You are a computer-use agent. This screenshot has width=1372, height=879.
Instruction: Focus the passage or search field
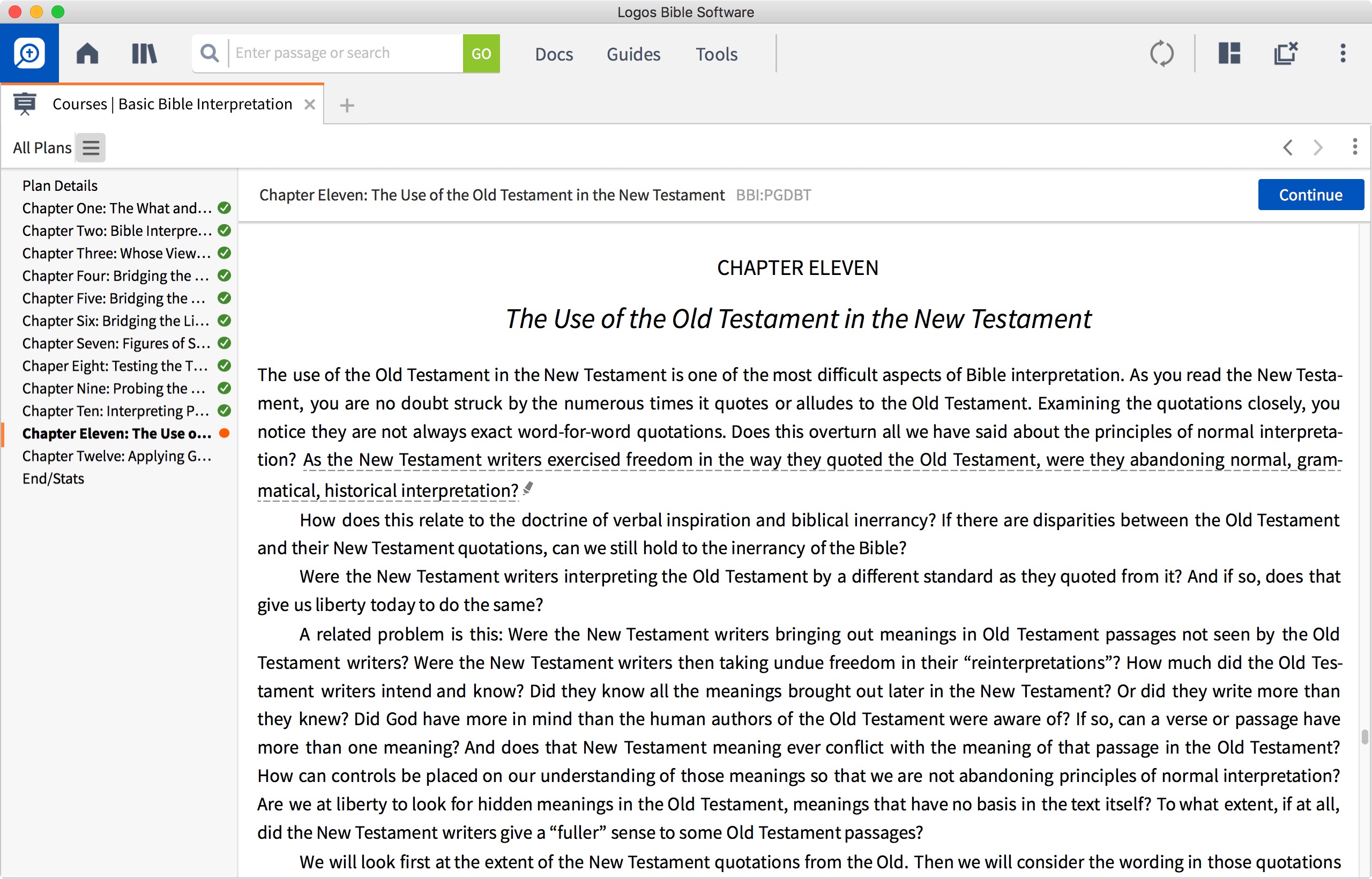point(346,53)
